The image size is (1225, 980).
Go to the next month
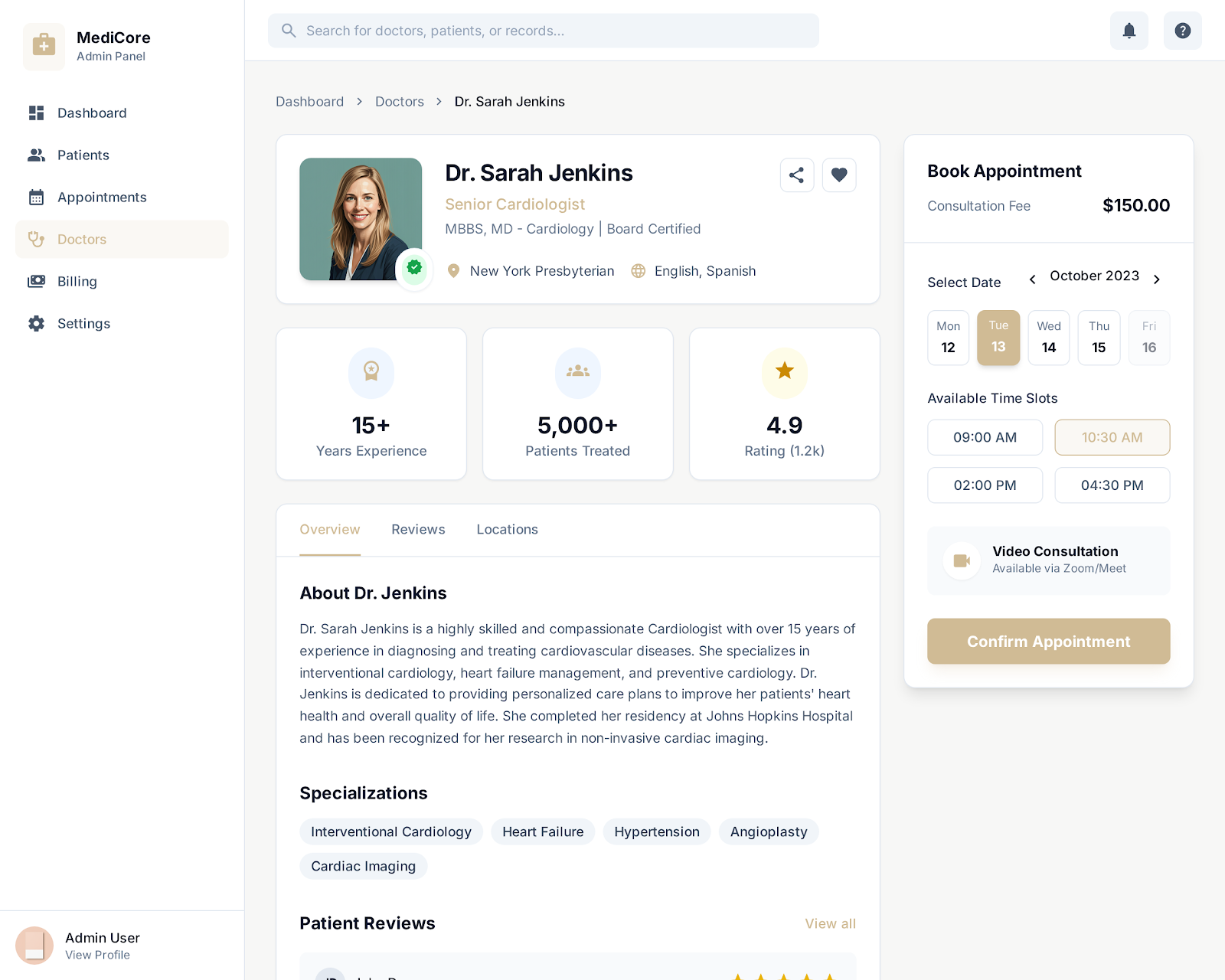[x=1157, y=279]
